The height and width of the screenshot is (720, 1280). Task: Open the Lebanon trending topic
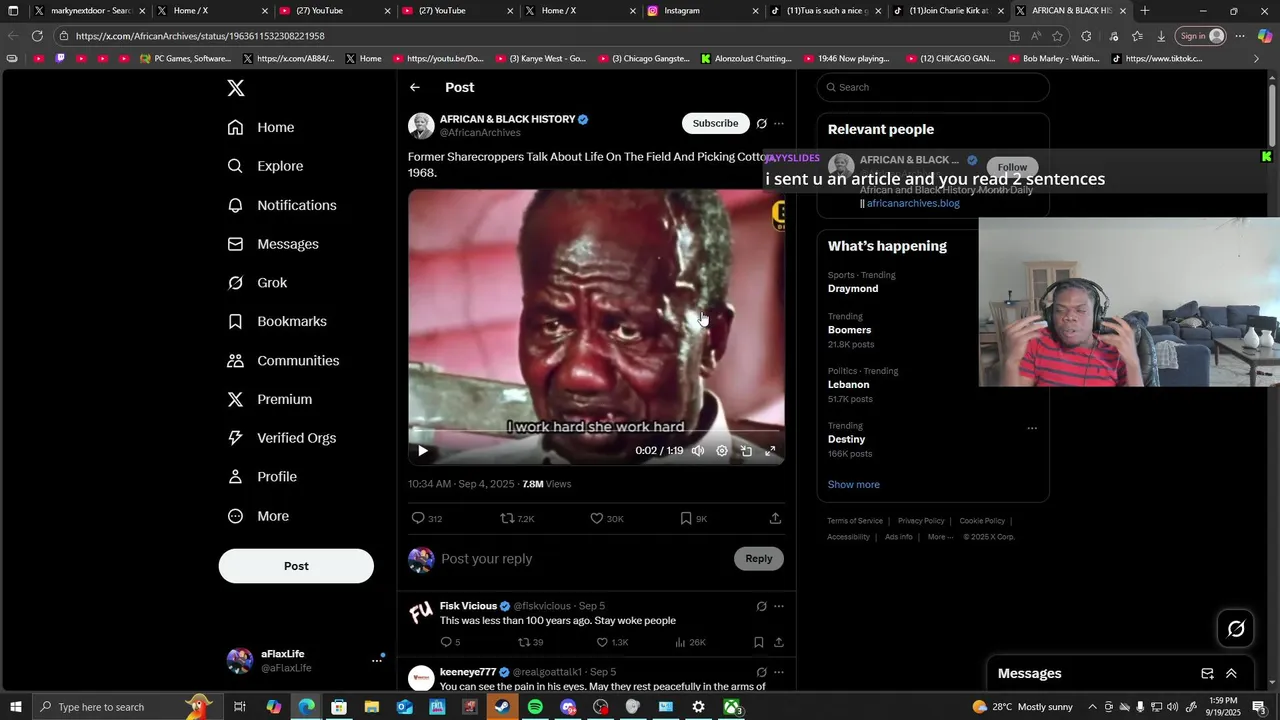[x=848, y=385]
